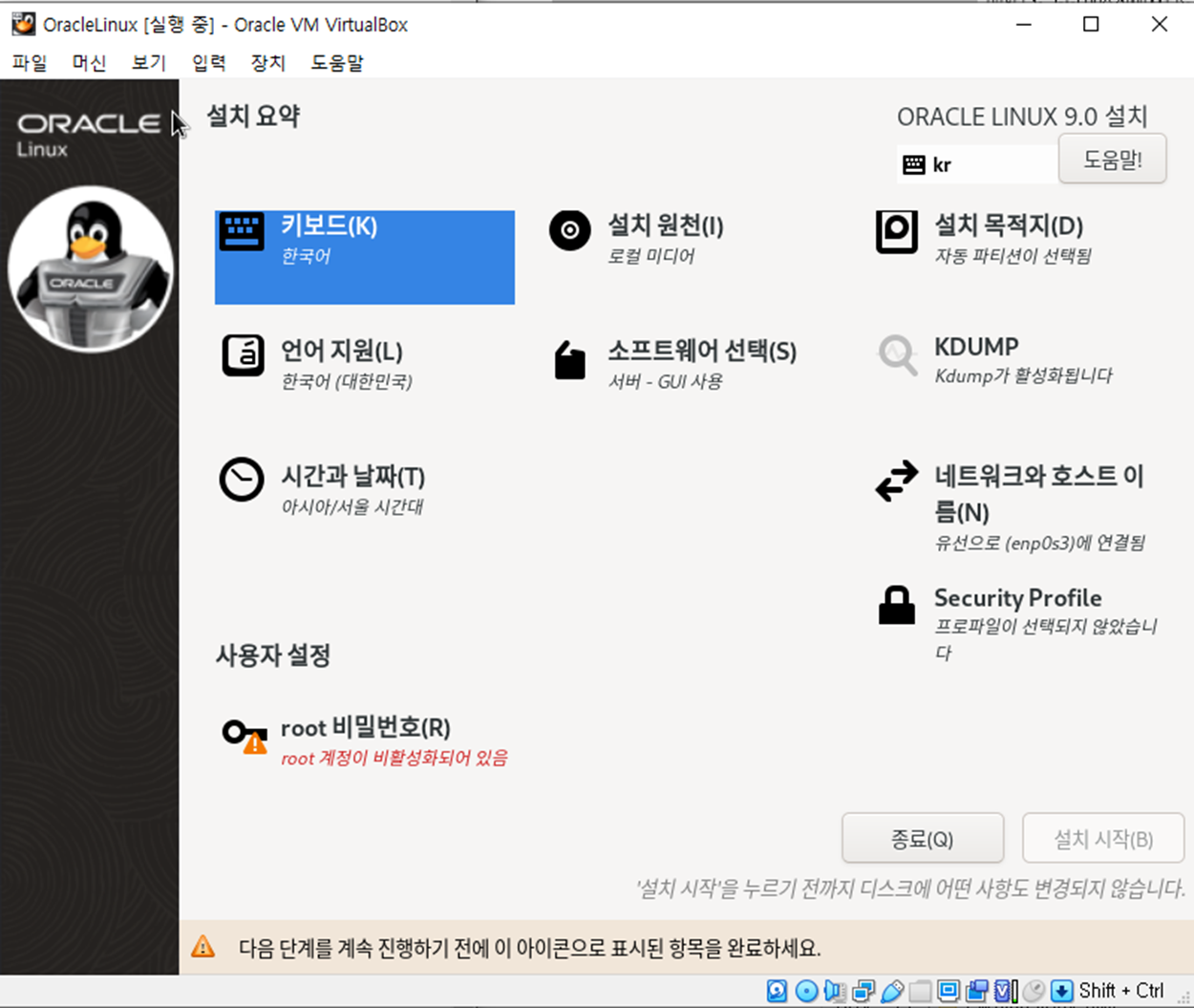Click the 설치 시작(B) begin installation button
1194x1008 pixels.
[1103, 839]
